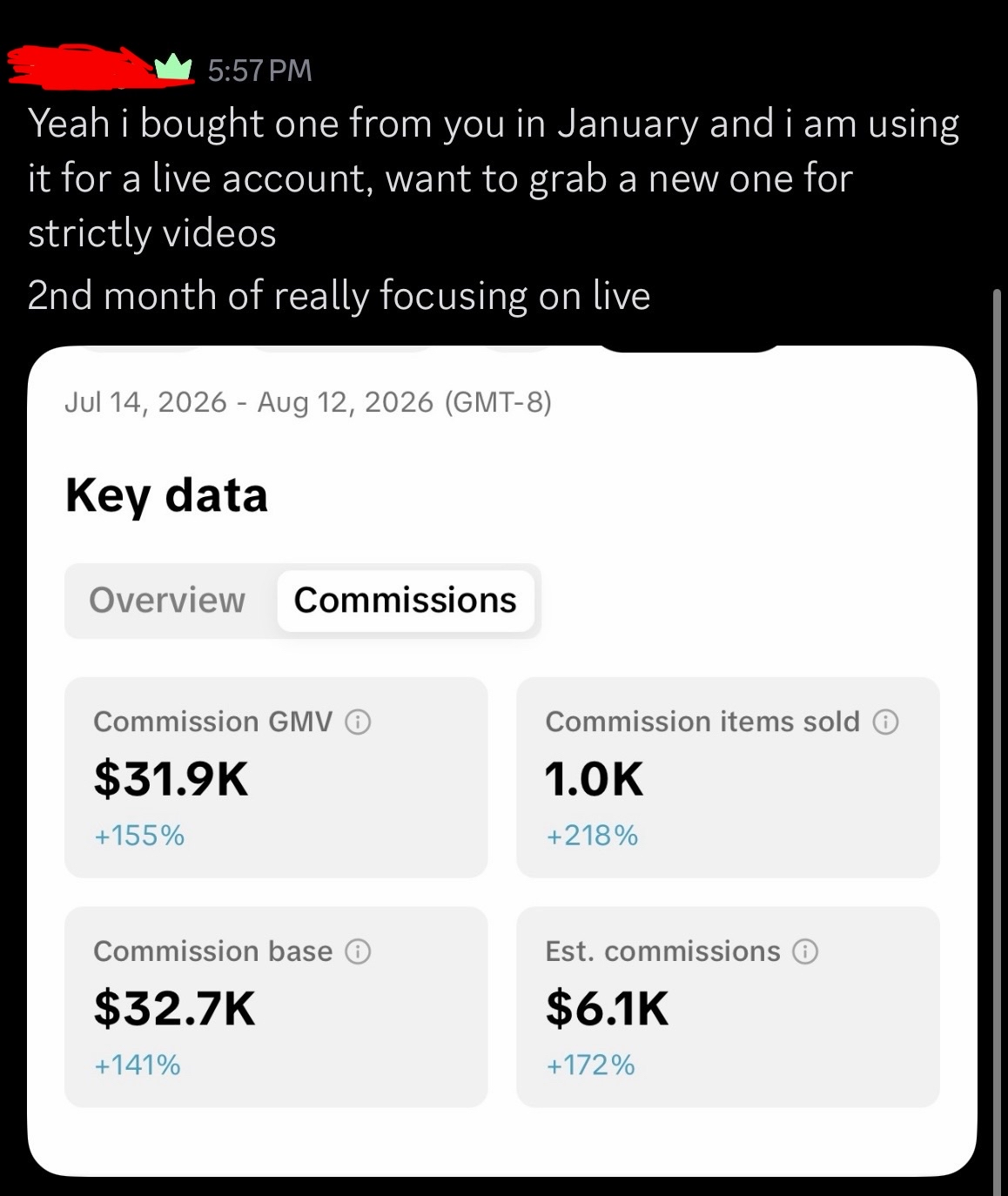Click the 5:57 PM message timestamp
Image resolution: width=1008 pixels, height=1196 pixels.
pos(259,70)
